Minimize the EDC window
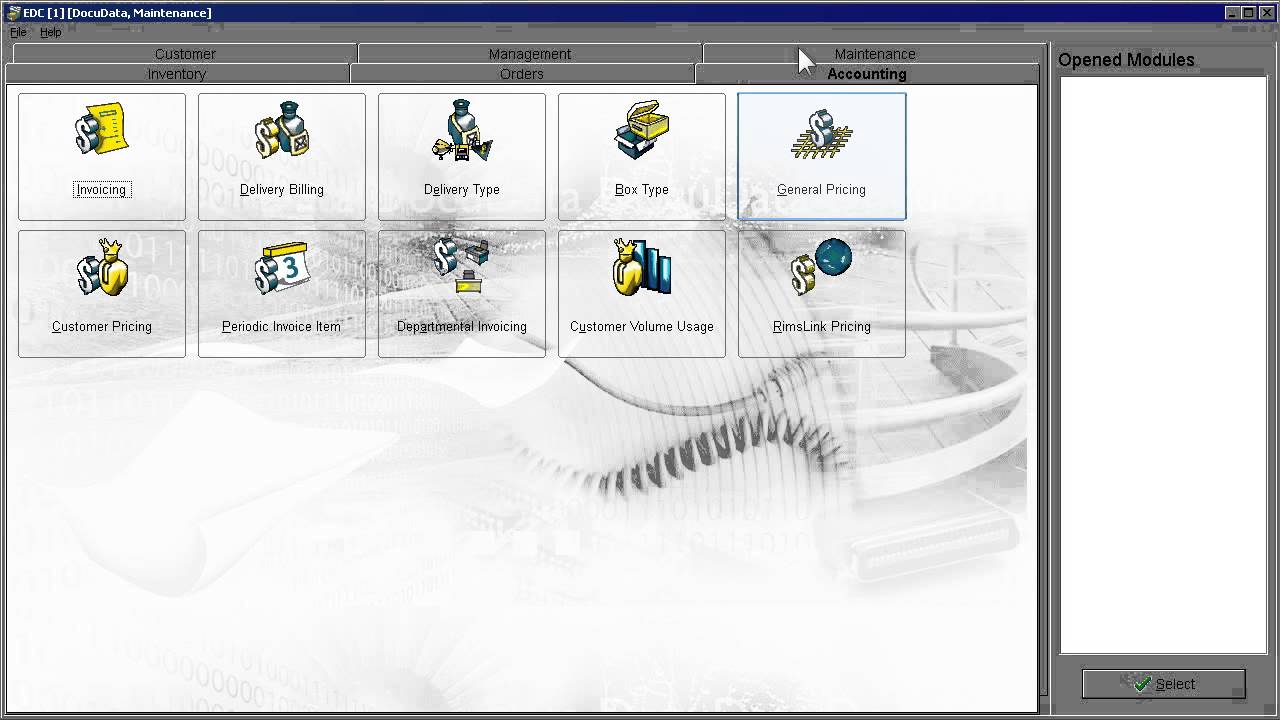The image size is (1280, 720). pos(1233,13)
